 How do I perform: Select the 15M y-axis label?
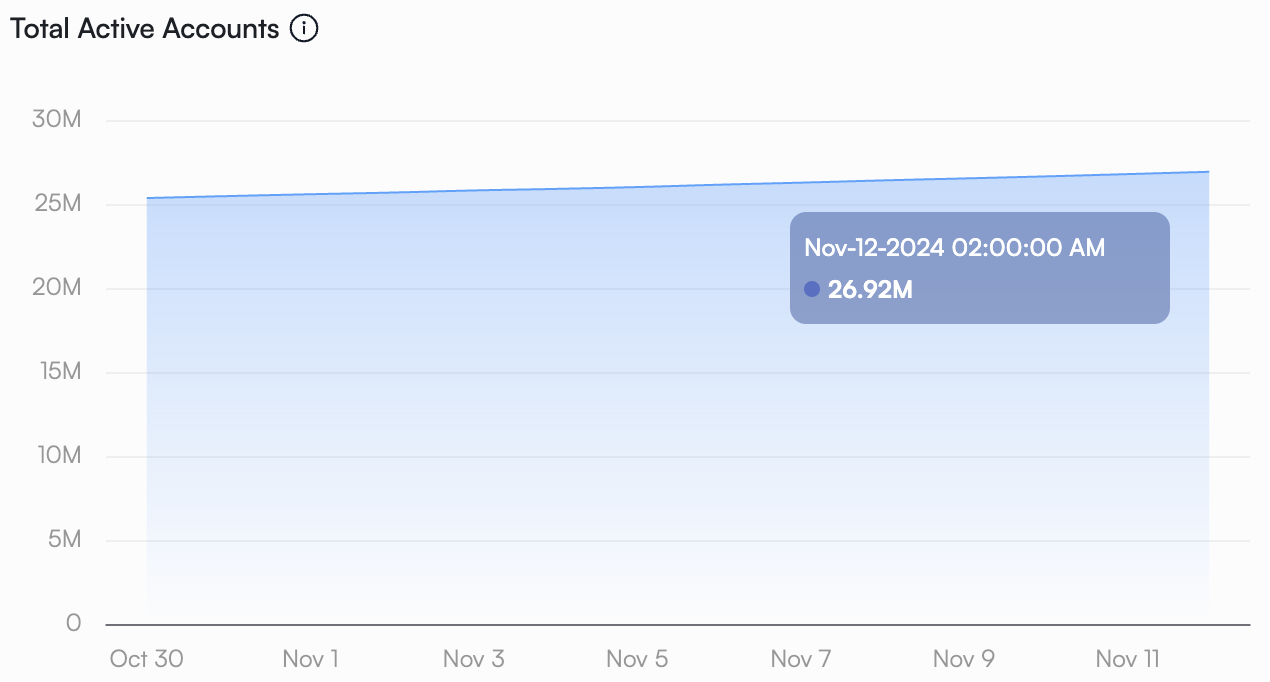[56, 372]
